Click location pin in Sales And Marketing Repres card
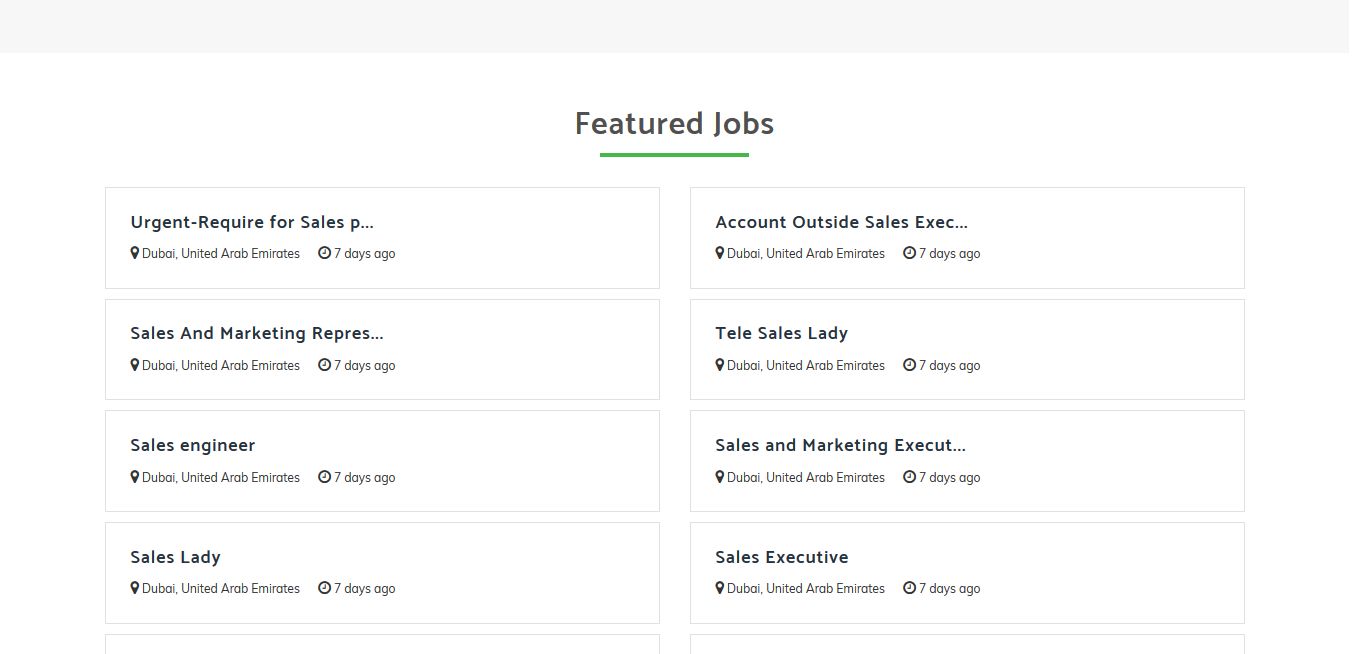The width and height of the screenshot is (1366, 654). [134, 365]
